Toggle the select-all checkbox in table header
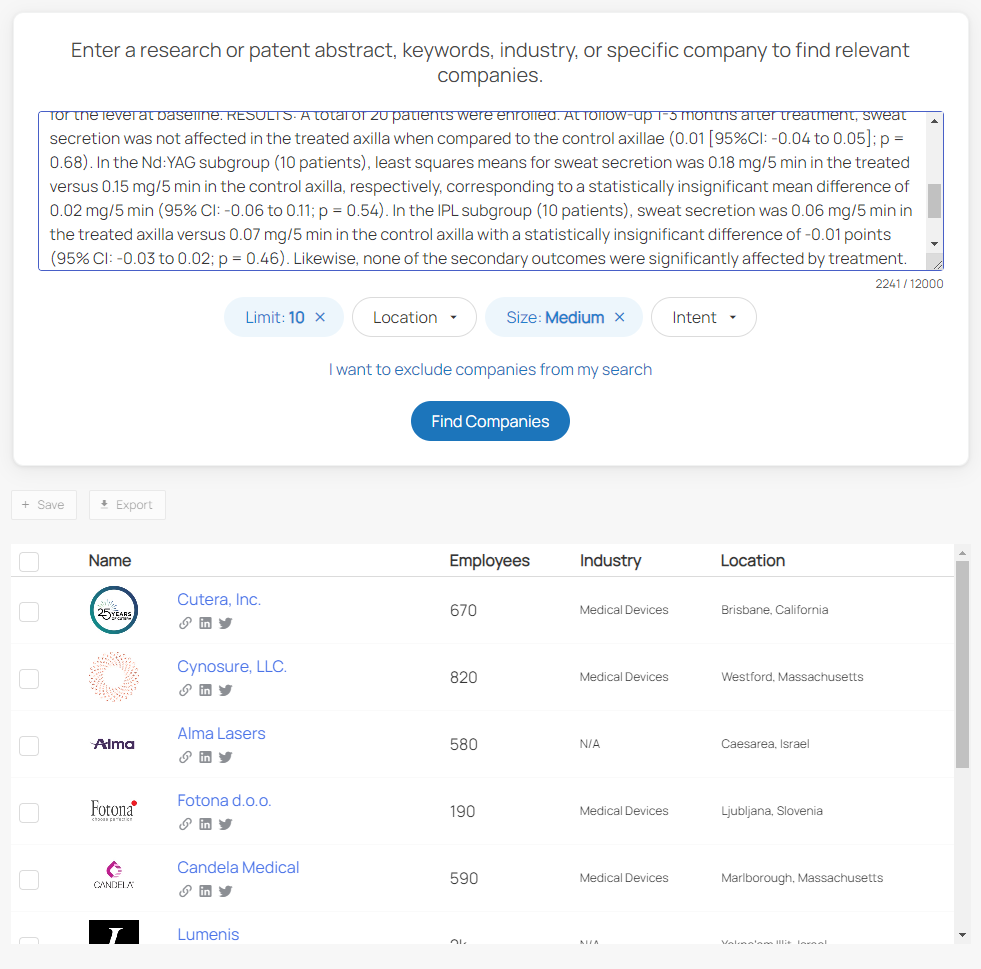Viewport: 981px width, 969px height. coord(29,562)
